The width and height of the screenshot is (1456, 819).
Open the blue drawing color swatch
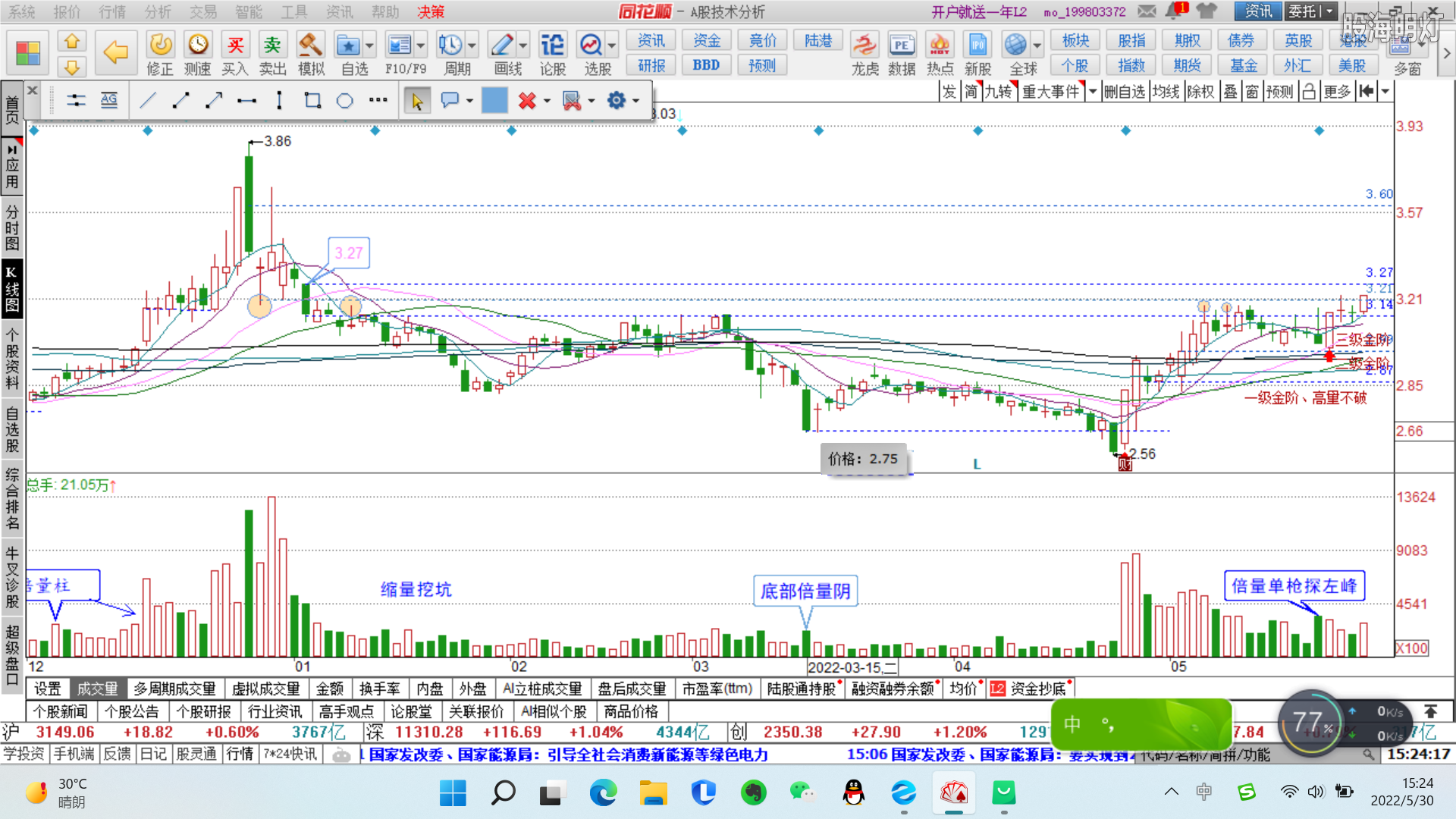494,100
